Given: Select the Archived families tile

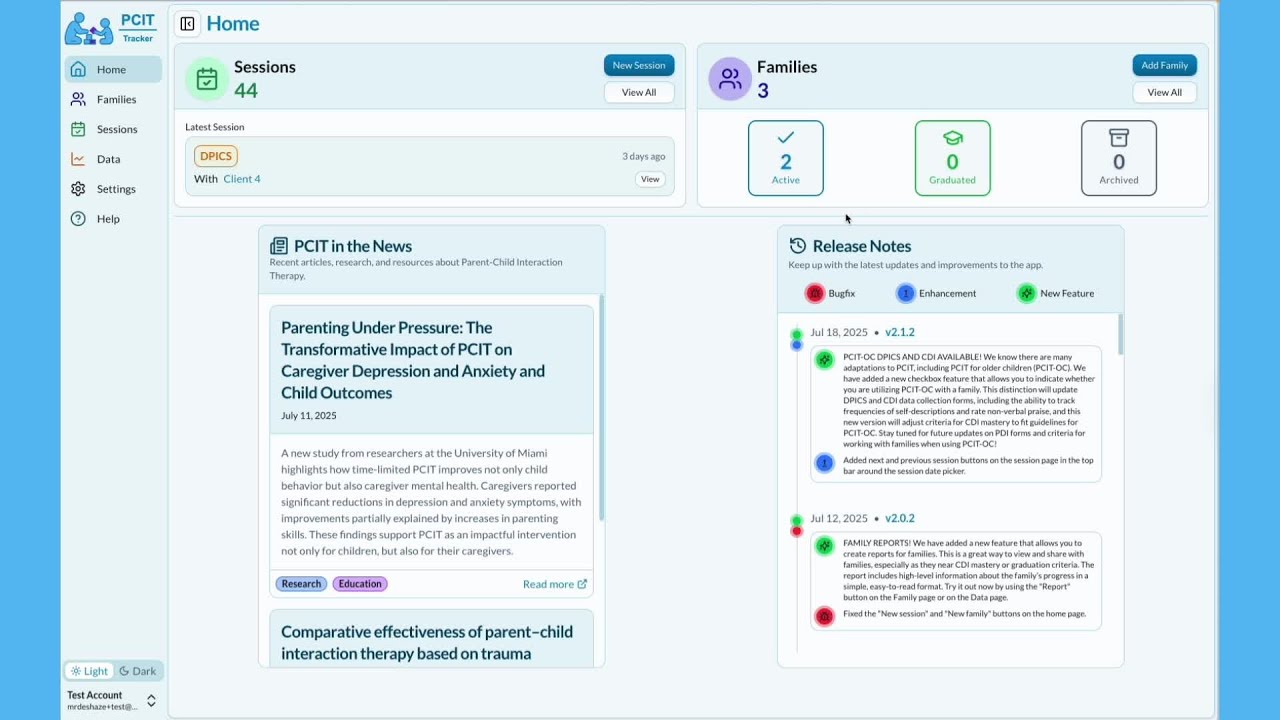Looking at the screenshot, I should pyautogui.click(x=1119, y=158).
